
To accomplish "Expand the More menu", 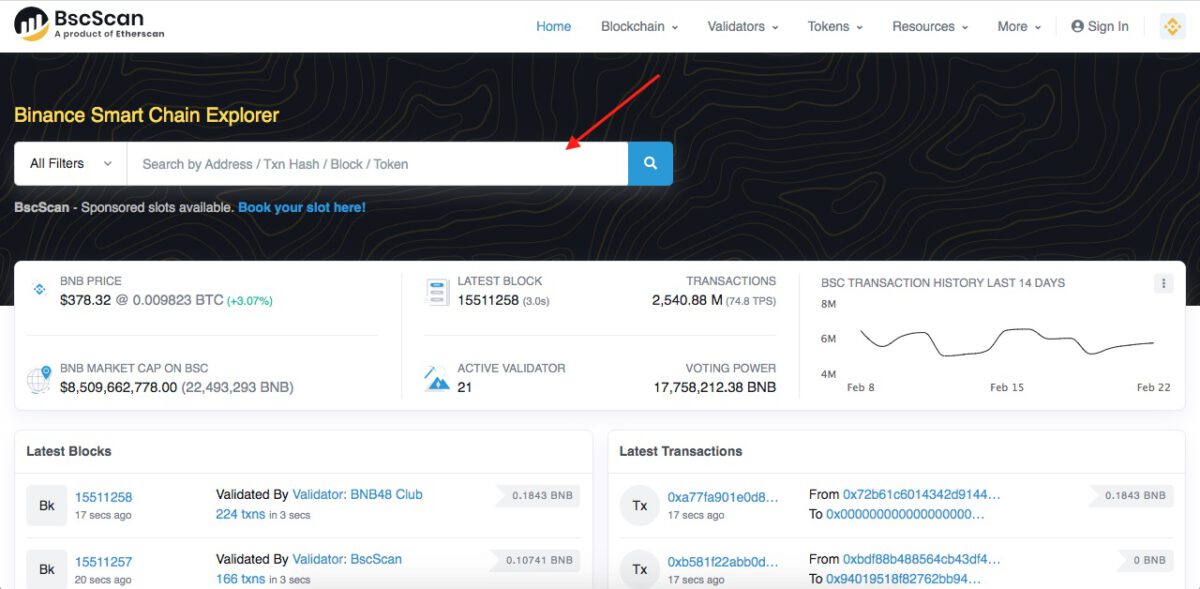I will click(1019, 27).
